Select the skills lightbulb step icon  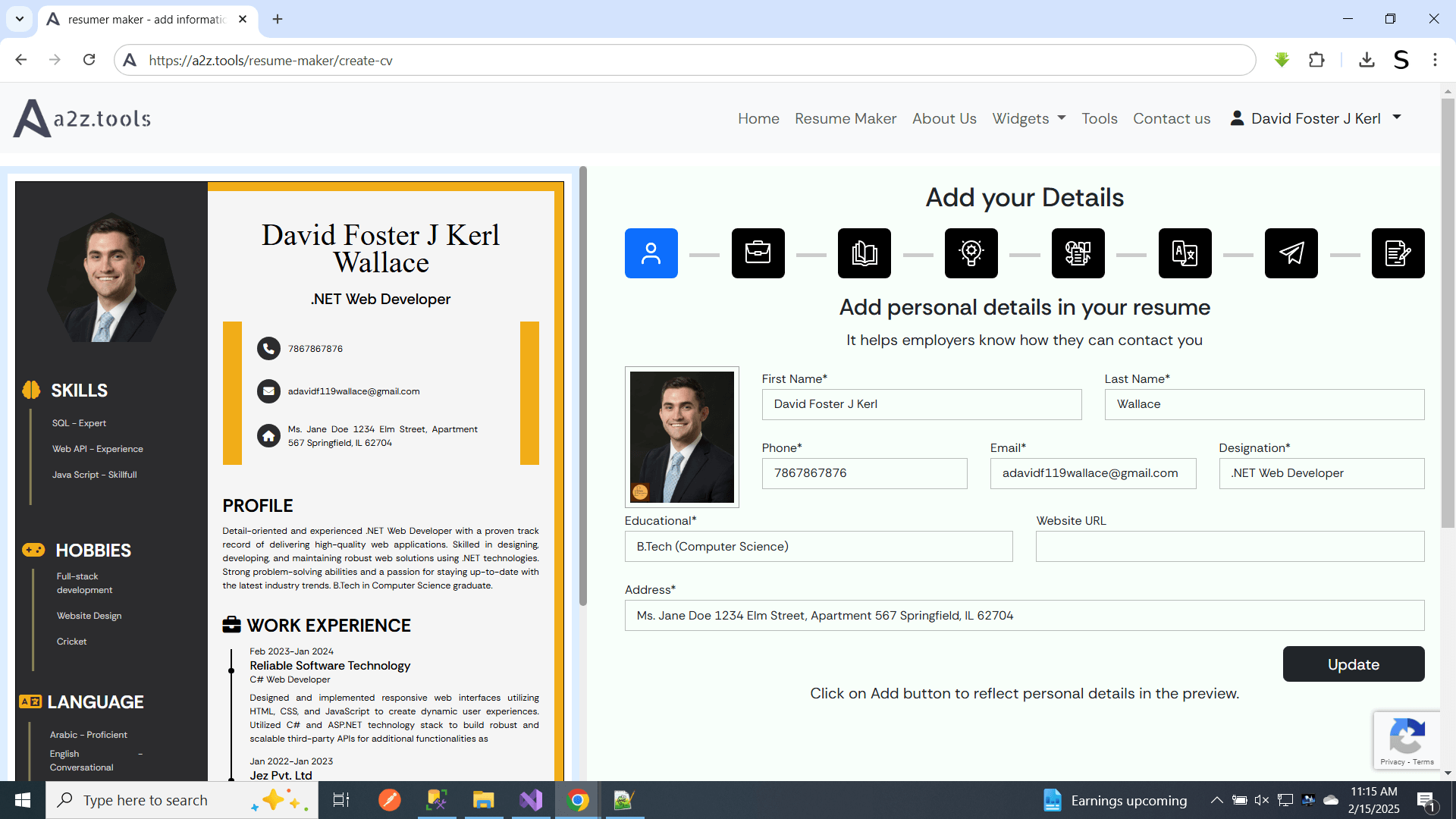click(x=971, y=253)
